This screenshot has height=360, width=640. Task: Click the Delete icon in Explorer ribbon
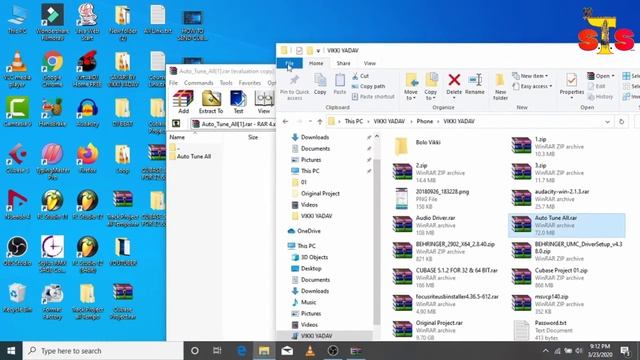[x=454, y=84]
